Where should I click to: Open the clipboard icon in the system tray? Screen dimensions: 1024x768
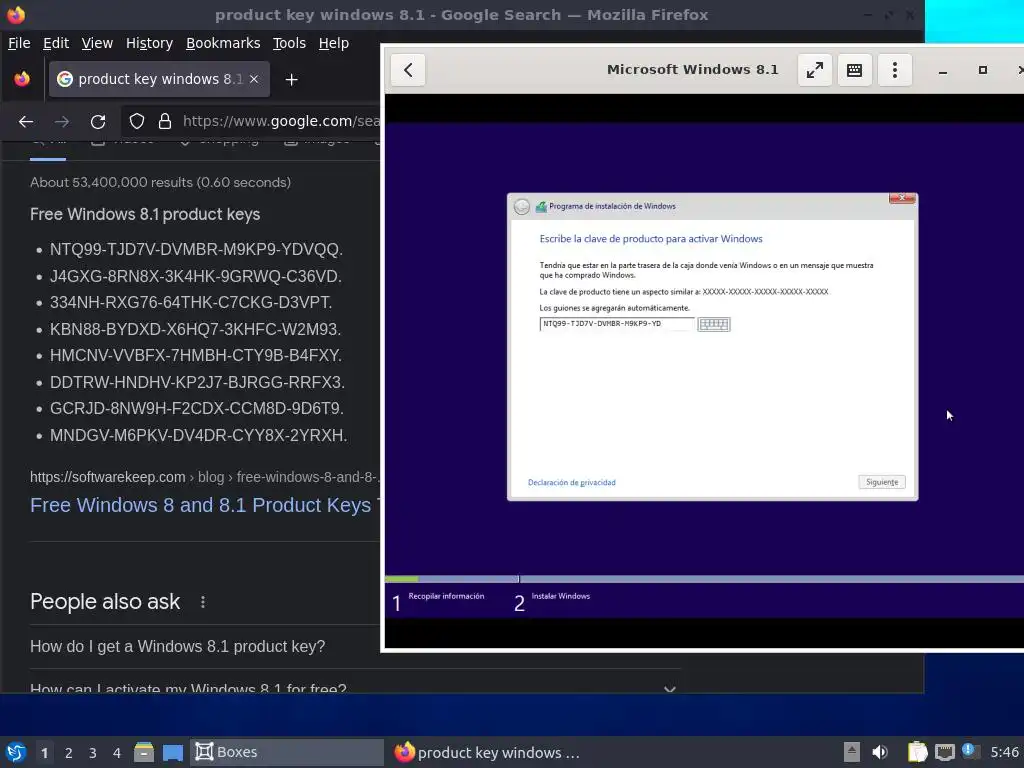tap(918, 752)
